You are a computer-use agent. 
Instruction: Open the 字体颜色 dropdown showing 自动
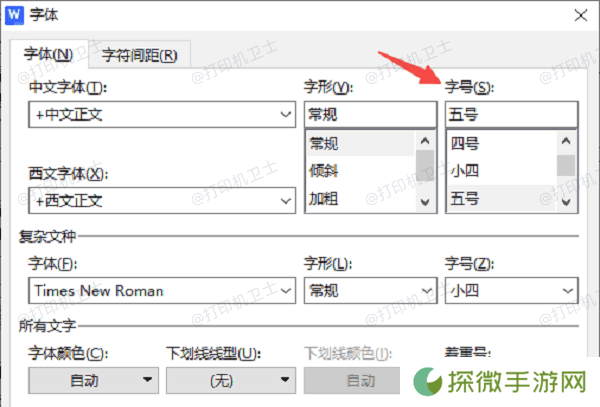[x=93, y=381]
